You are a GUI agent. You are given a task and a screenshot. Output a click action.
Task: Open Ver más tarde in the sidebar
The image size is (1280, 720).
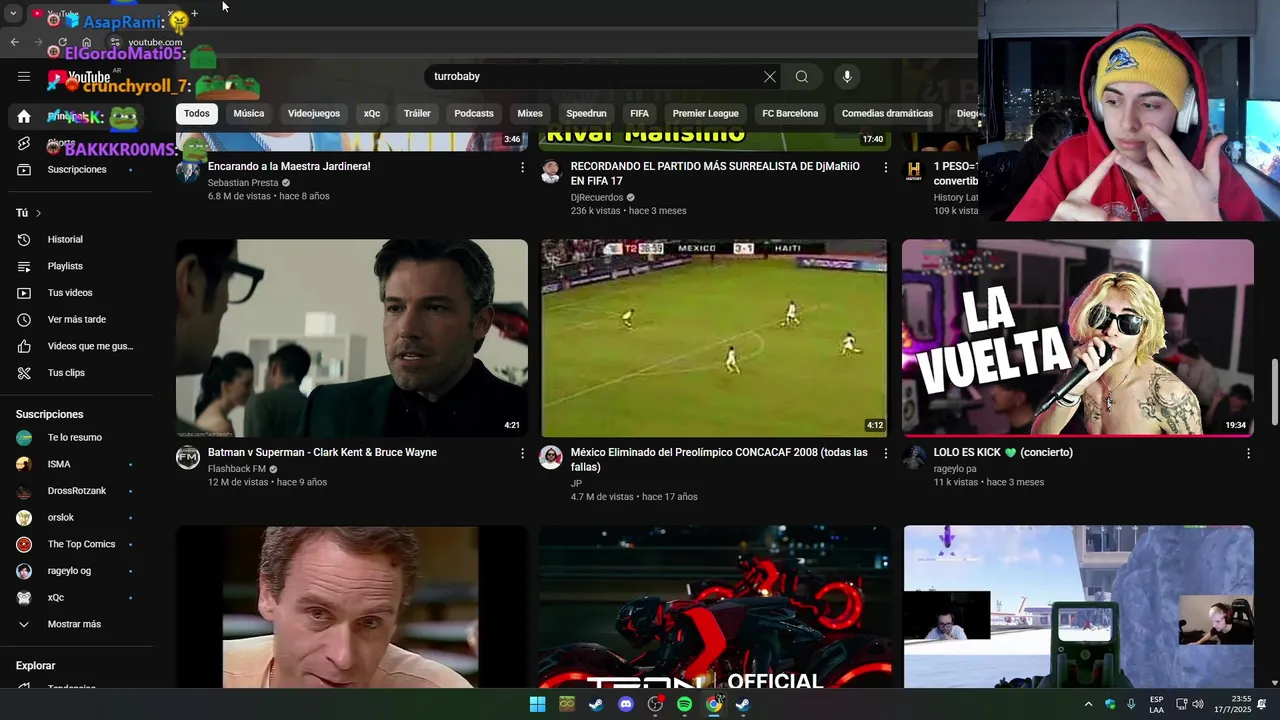click(76, 320)
